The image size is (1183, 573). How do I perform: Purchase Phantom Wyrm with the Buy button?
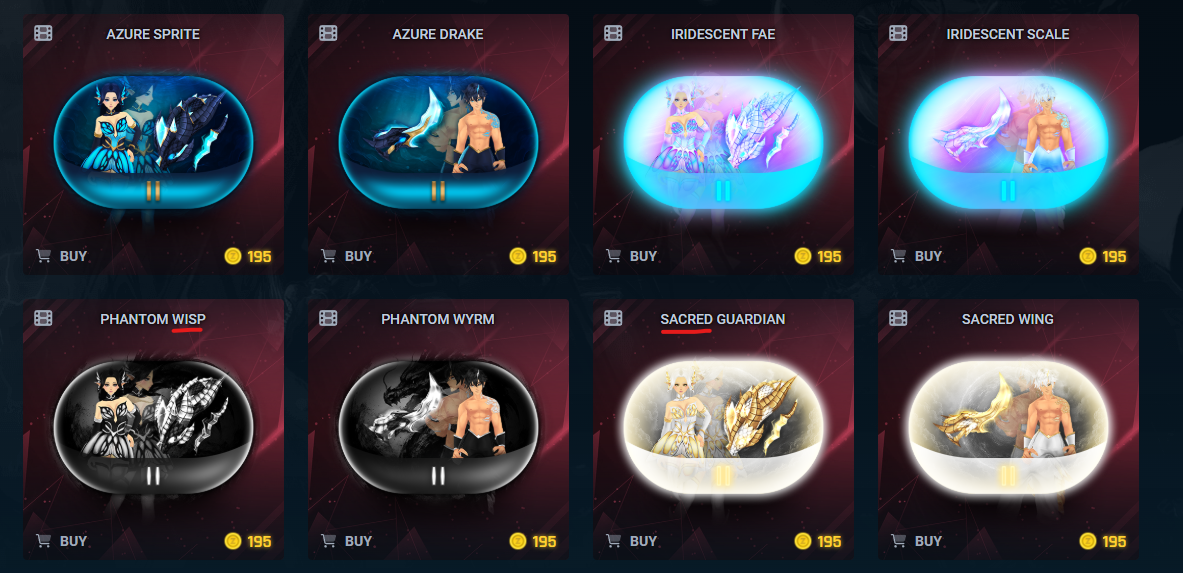[346, 541]
